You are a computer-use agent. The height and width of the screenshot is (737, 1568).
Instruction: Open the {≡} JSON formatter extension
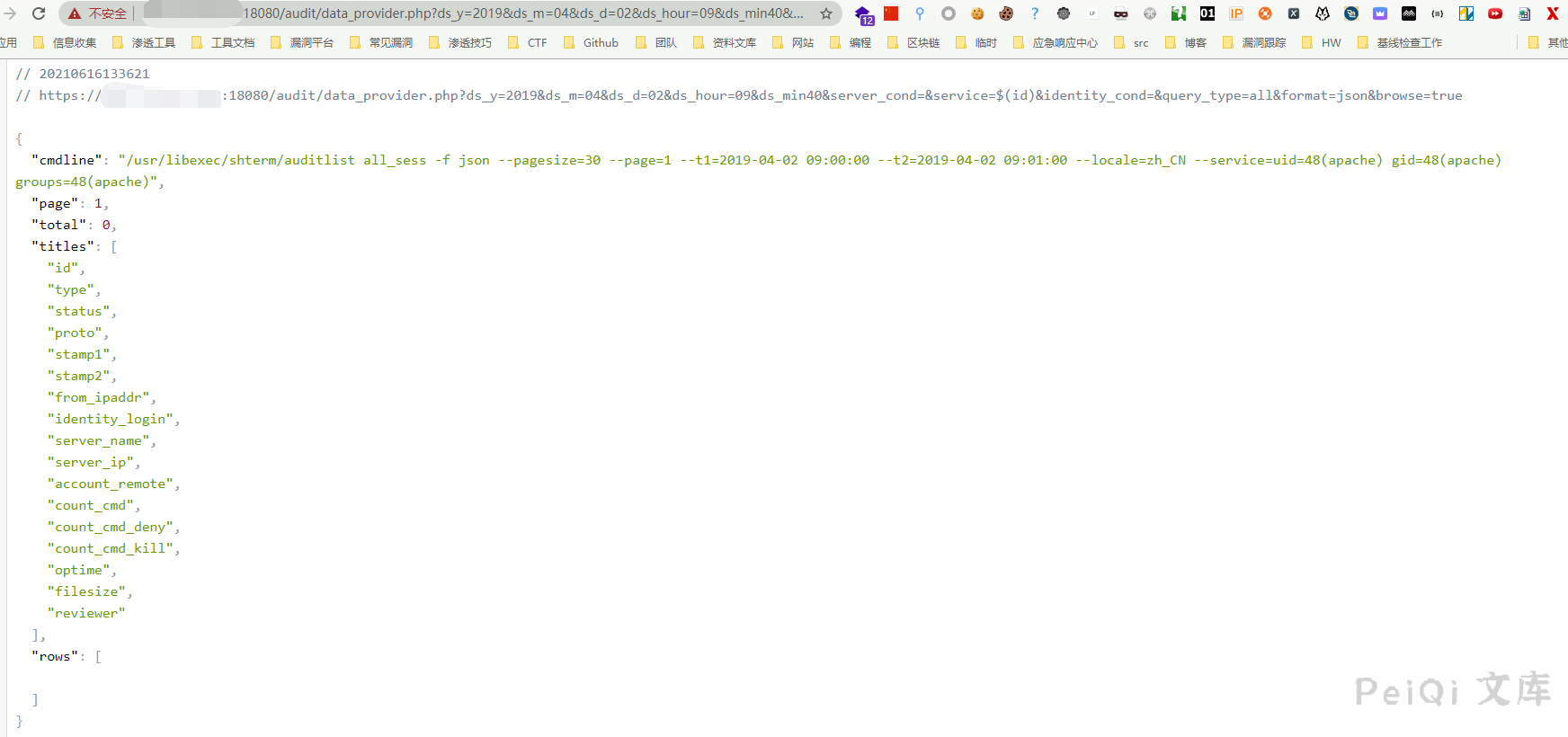(x=1438, y=13)
